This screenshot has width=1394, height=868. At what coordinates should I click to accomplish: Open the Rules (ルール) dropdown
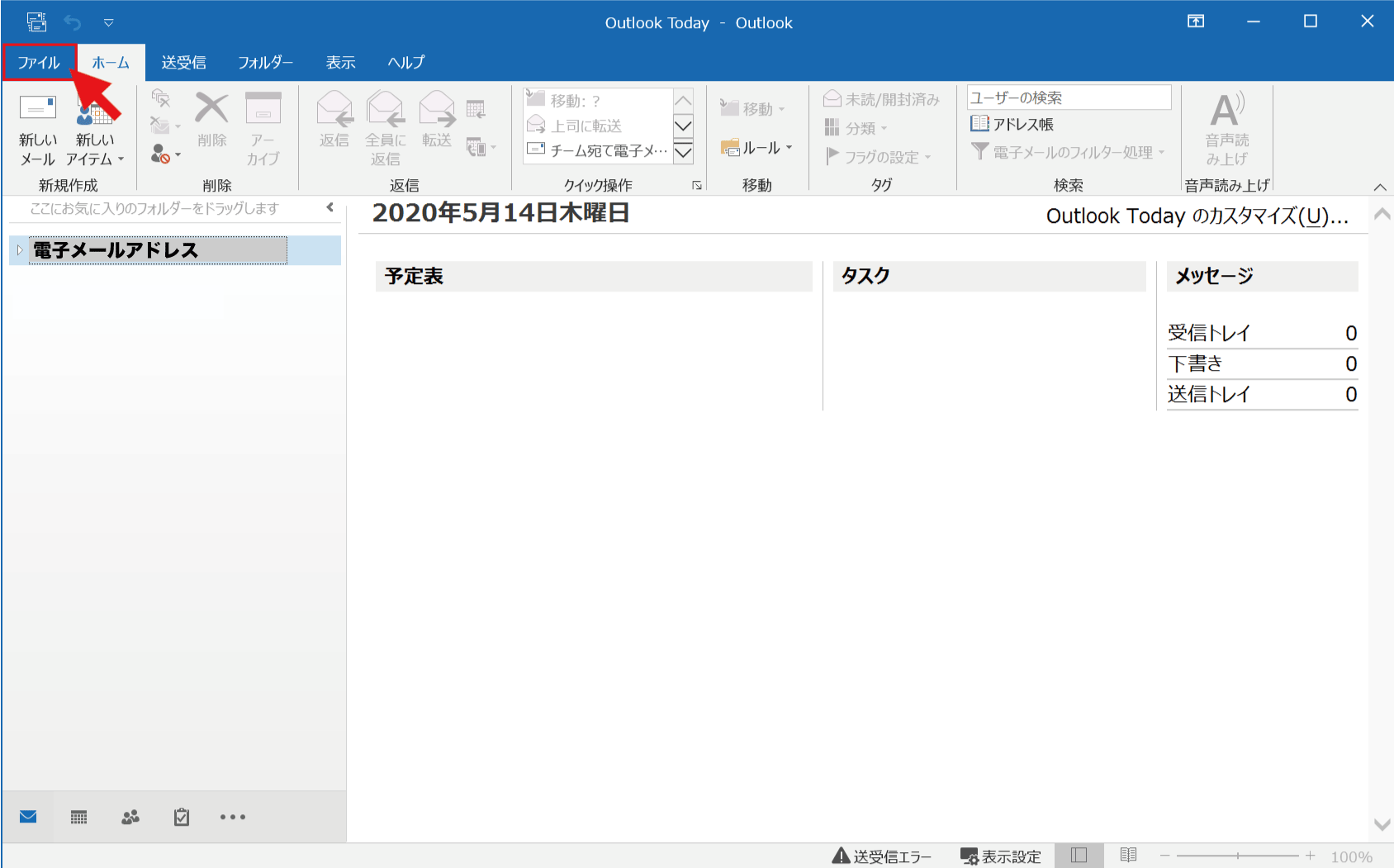pos(757,148)
